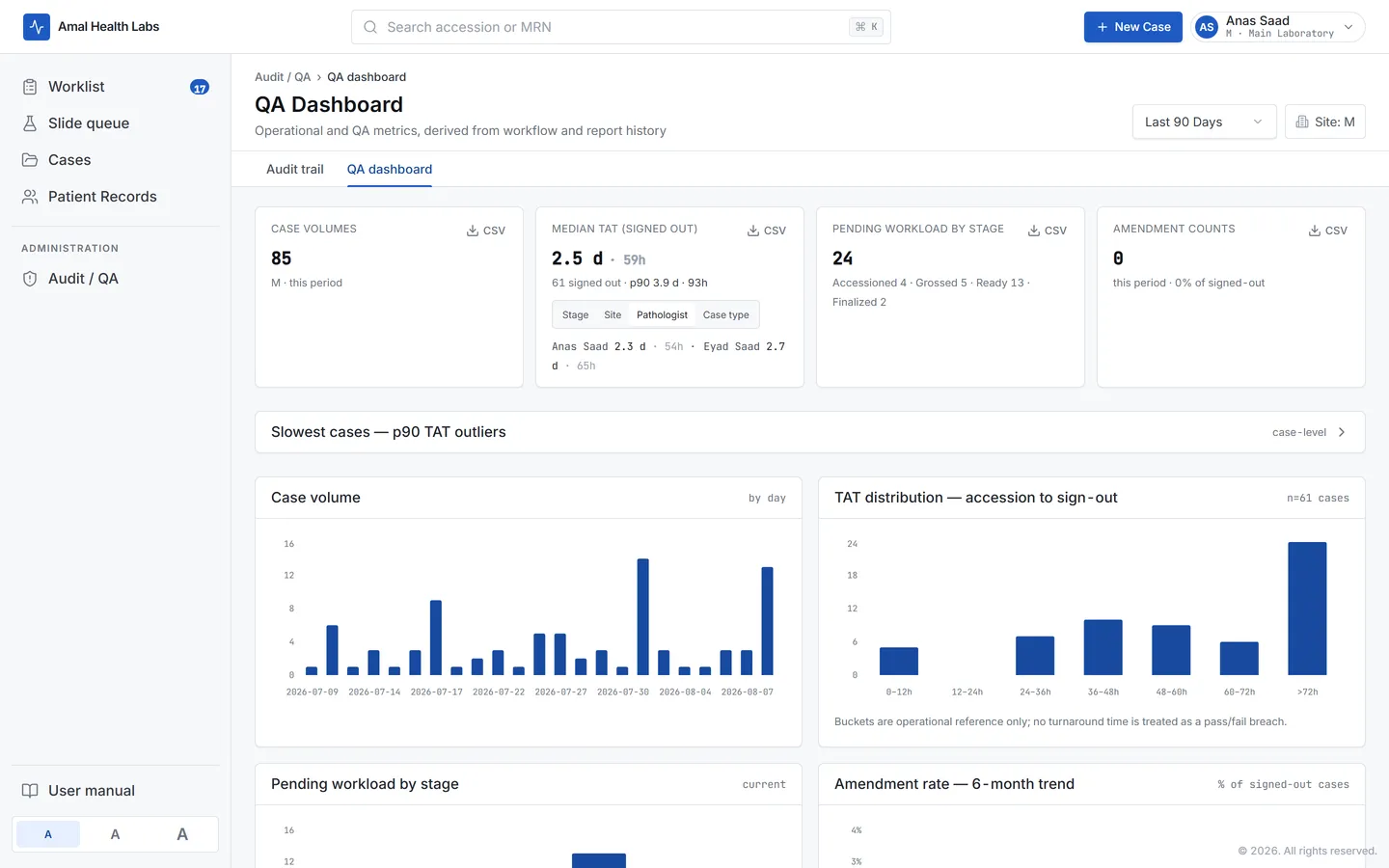This screenshot has height=868, width=1389.
Task: Click the Pending workload by stage chart title
Action: coord(365,784)
